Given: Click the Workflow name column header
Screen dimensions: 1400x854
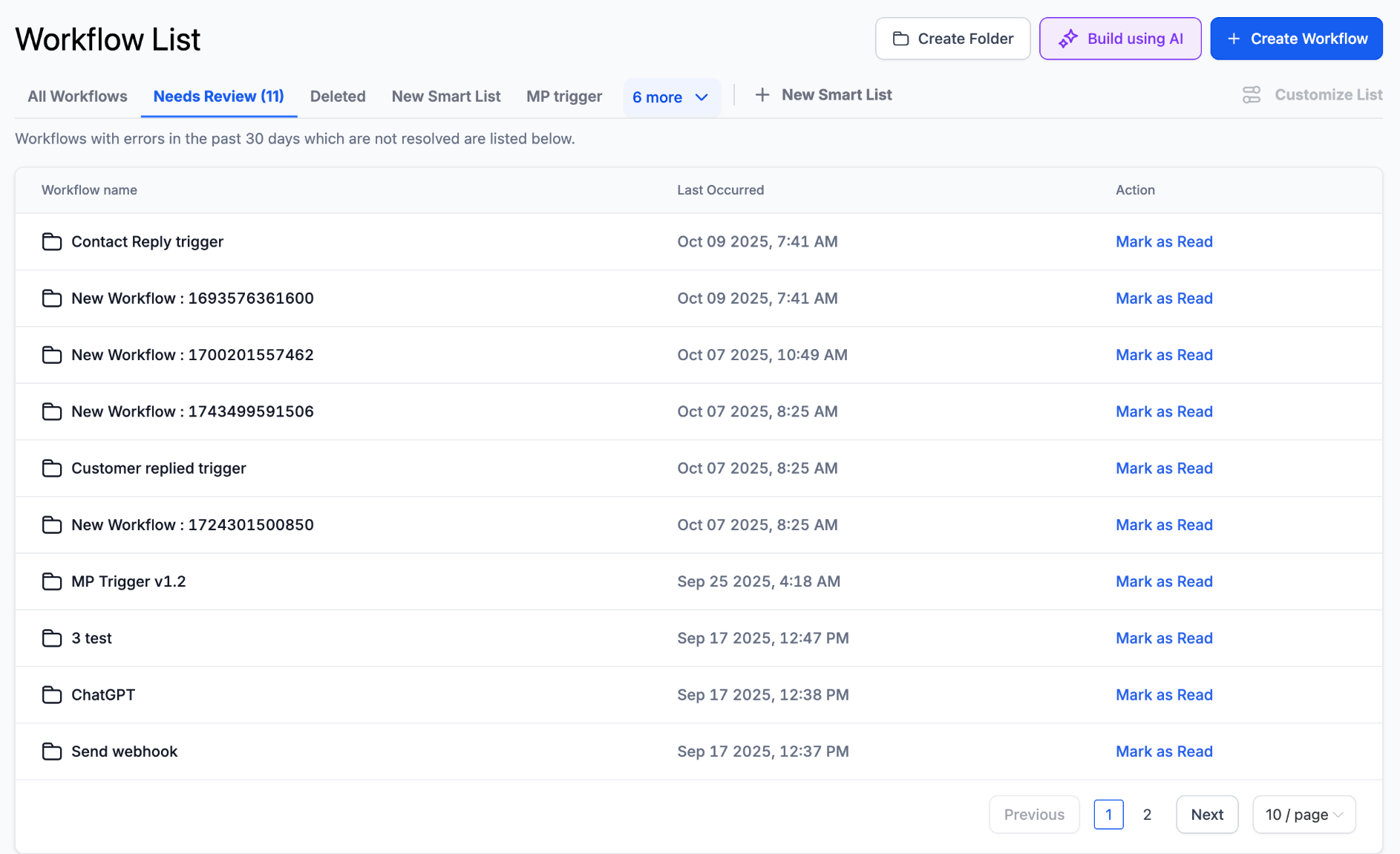Looking at the screenshot, I should point(89,190).
